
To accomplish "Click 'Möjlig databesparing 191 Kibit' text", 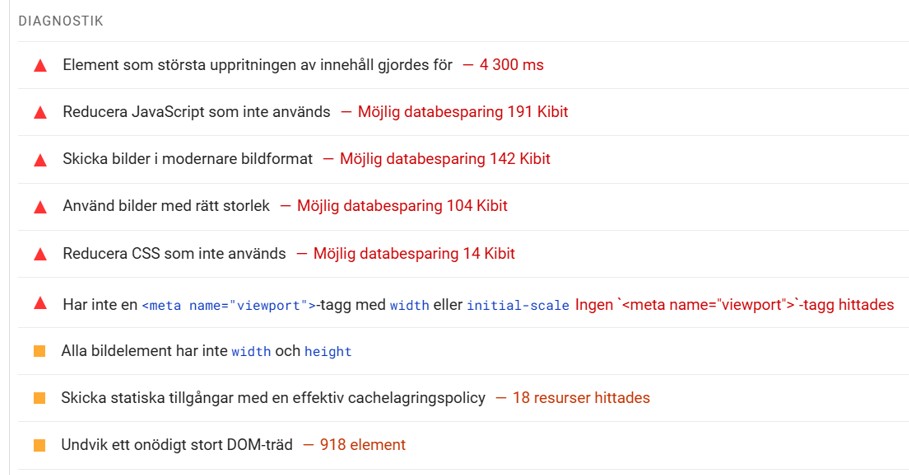I will (x=463, y=112).
